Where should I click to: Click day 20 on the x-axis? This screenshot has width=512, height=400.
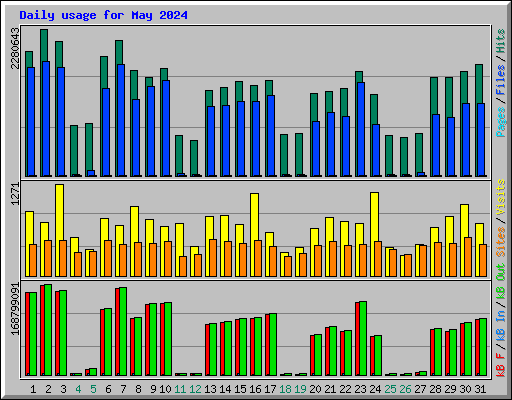[x=315, y=389]
